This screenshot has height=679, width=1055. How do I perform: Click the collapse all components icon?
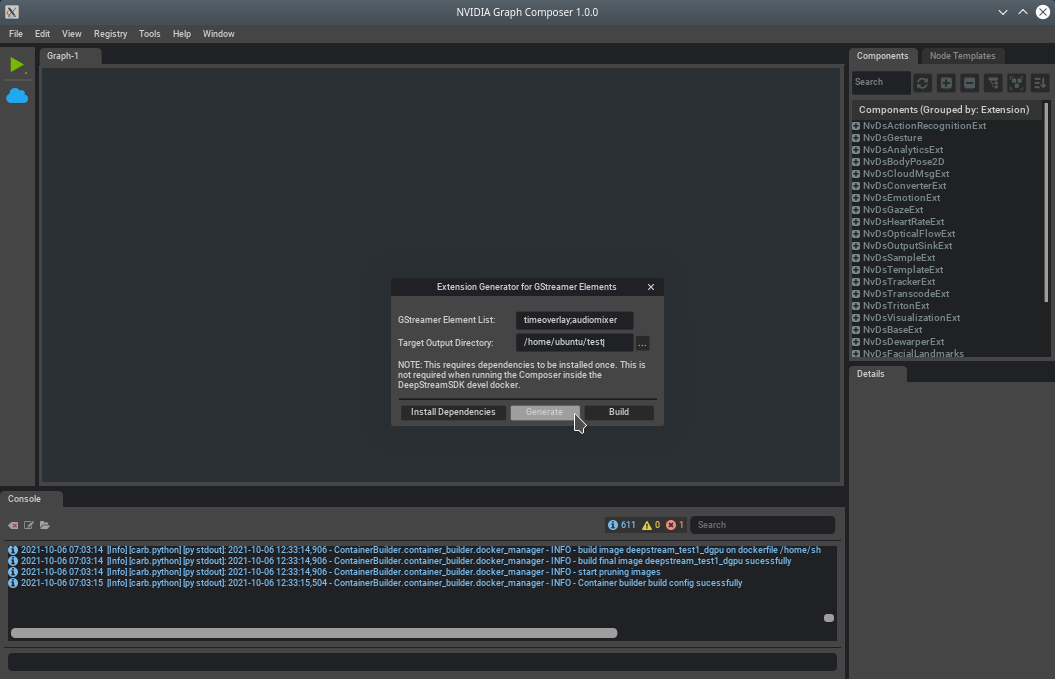(x=969, y=83)
